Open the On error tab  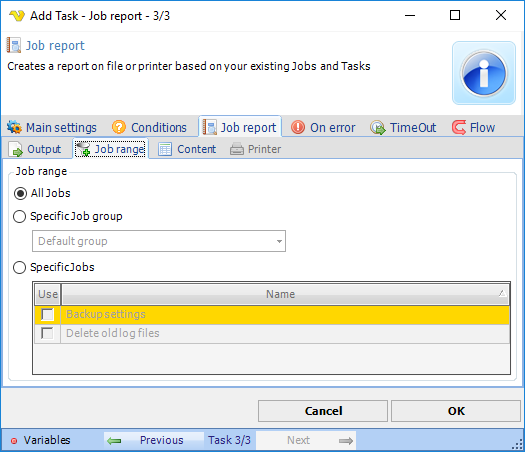point(323,128)
